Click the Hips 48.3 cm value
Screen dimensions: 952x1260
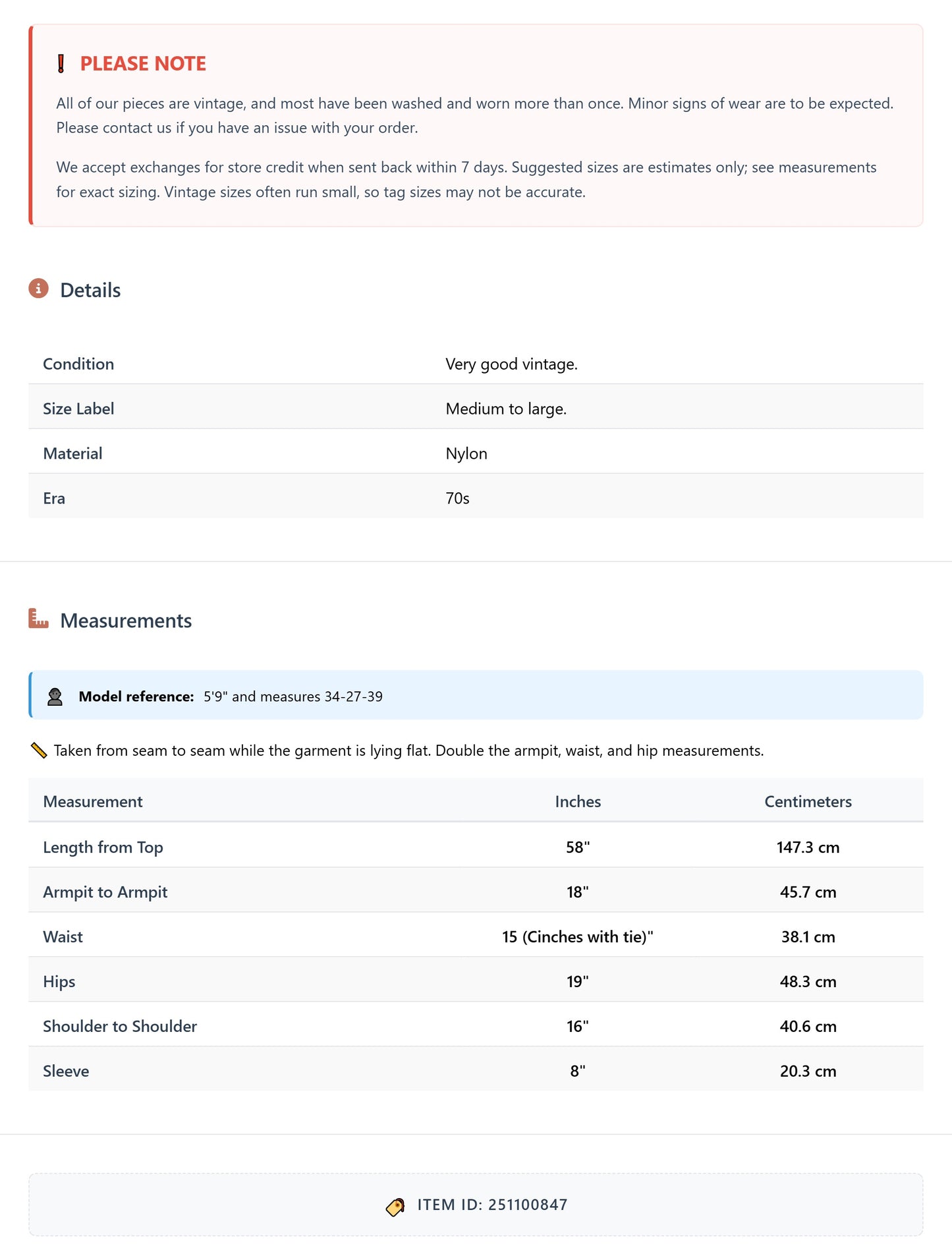point(808,982)
